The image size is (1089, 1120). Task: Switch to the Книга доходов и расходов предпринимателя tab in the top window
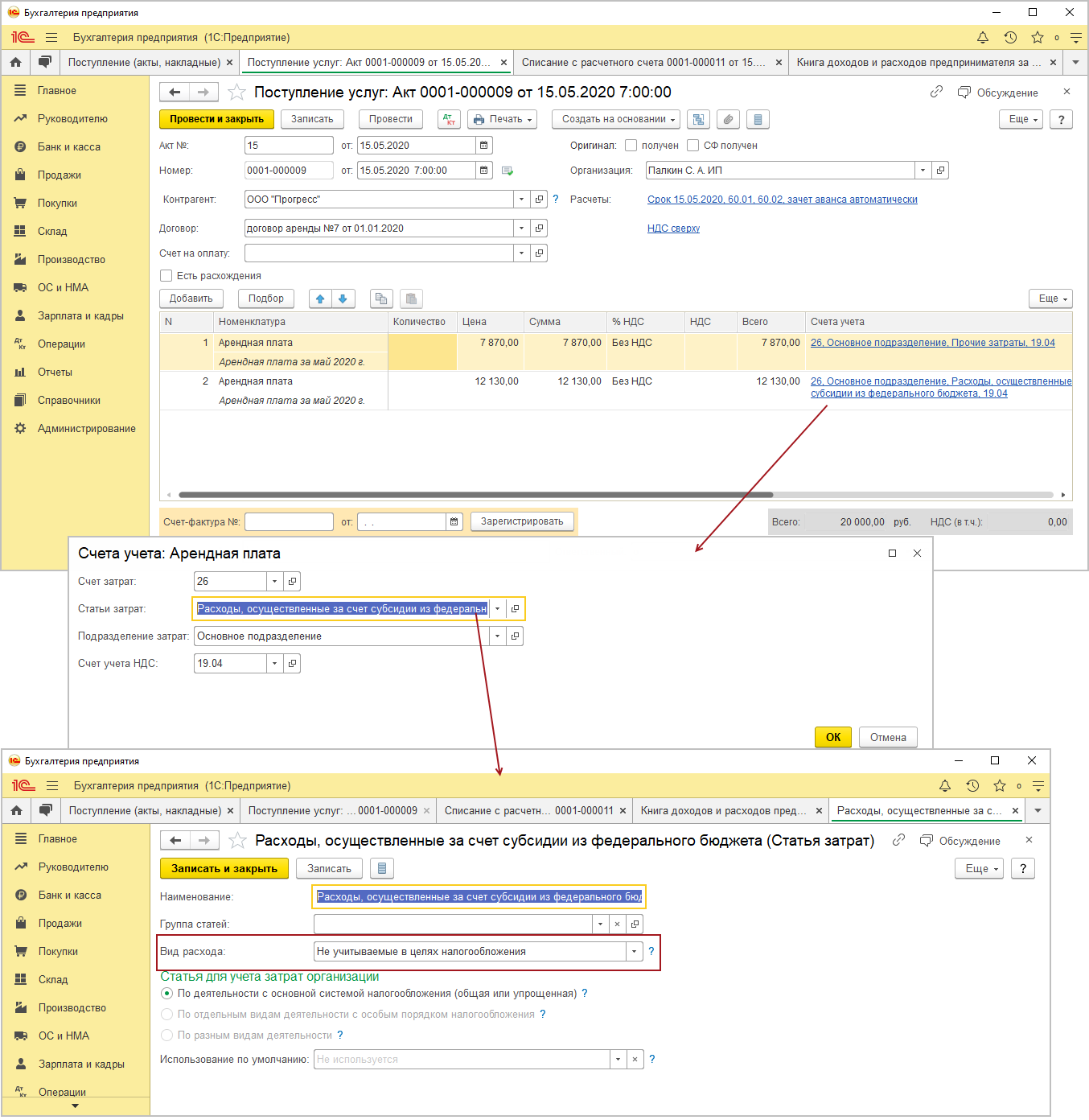click(x=918, y=63)
